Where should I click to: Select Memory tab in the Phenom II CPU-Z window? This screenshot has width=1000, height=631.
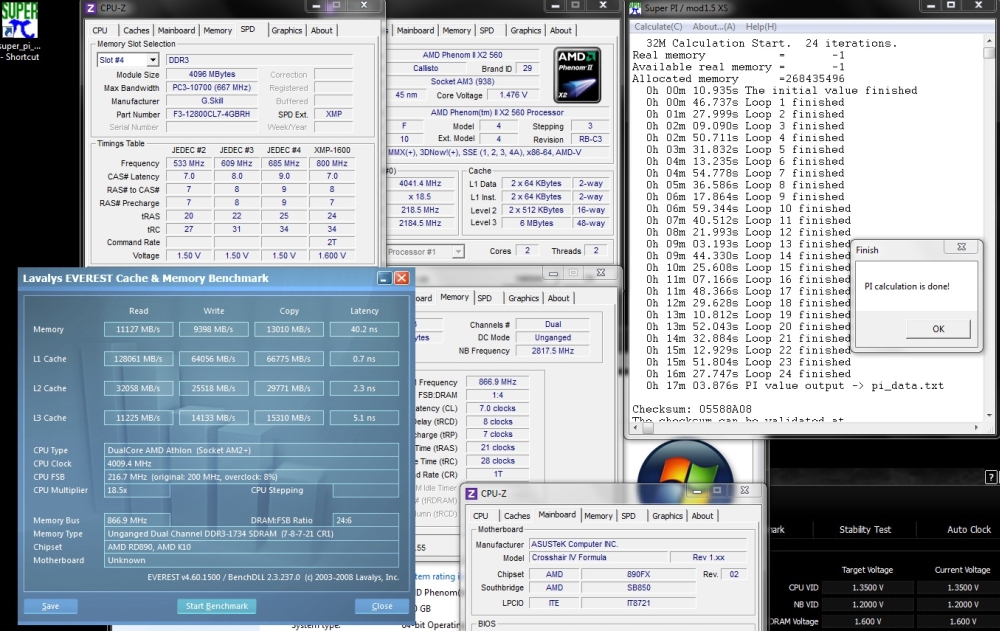457,31
